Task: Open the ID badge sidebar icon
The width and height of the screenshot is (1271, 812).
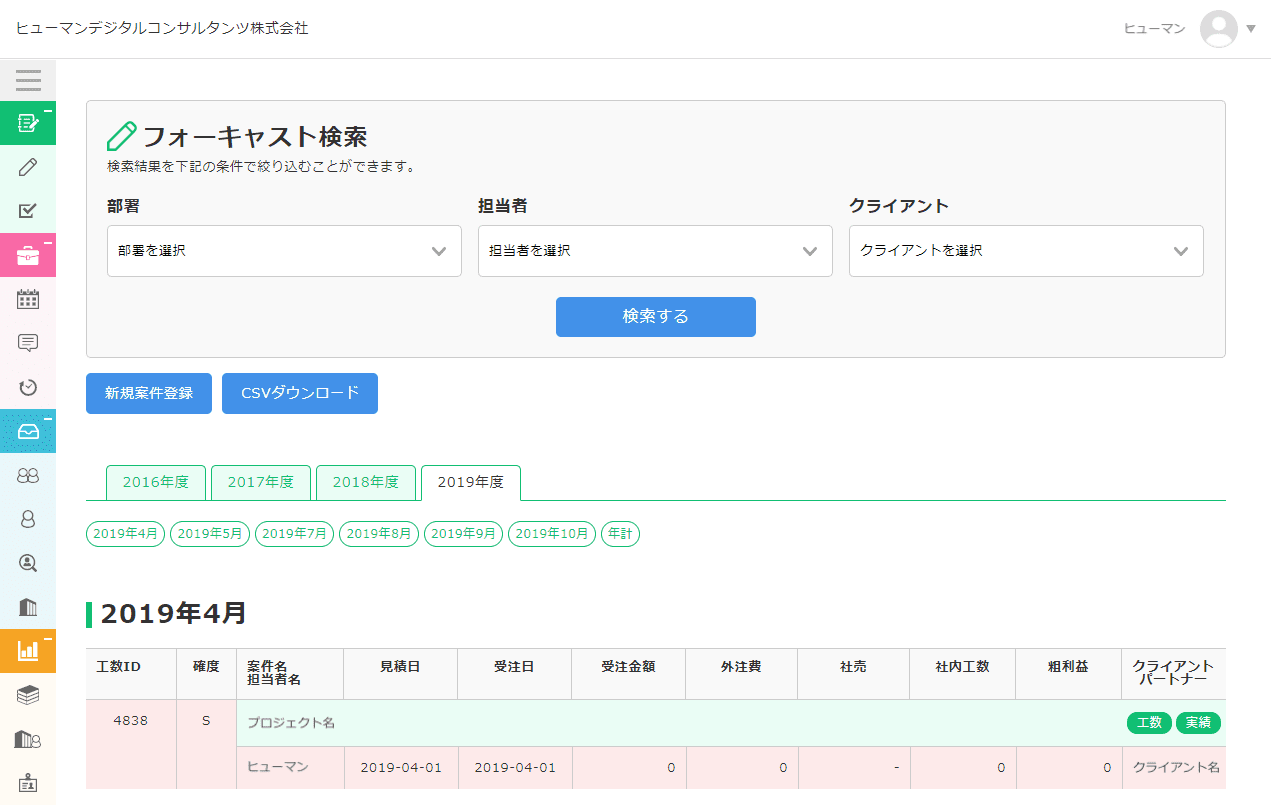Action: [x=28, y=783]
